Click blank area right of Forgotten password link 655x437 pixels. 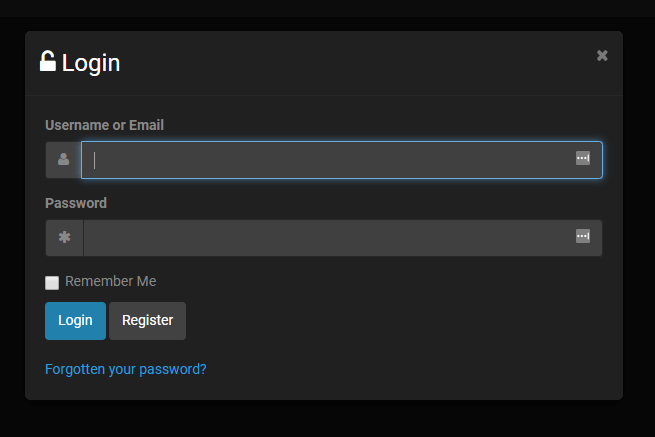[420, 369]
